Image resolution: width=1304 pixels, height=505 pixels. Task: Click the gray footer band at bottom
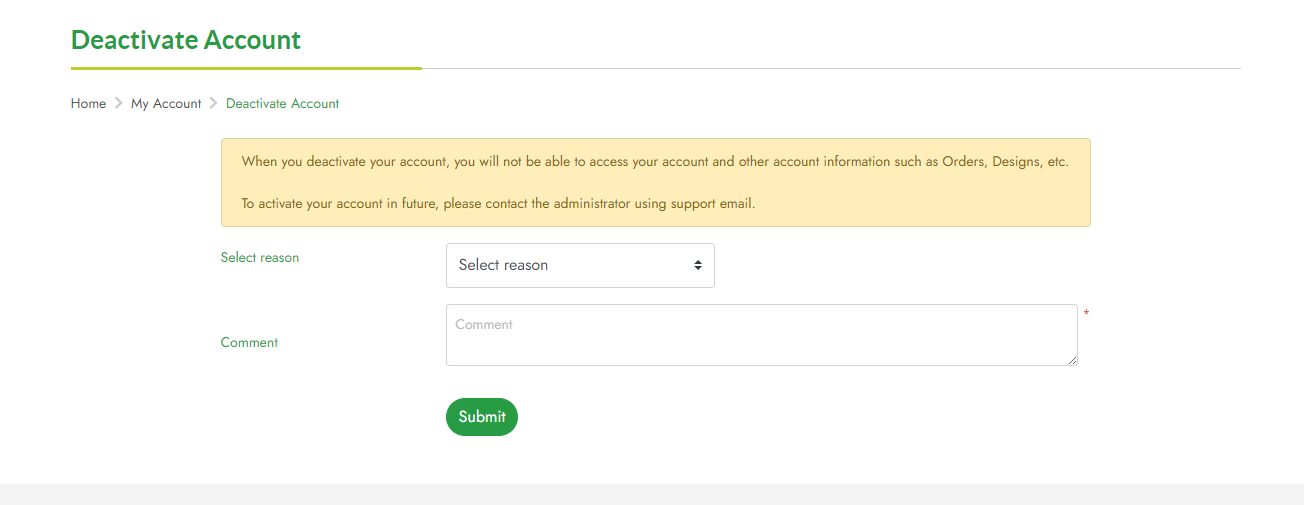click(x=652, y=494)
